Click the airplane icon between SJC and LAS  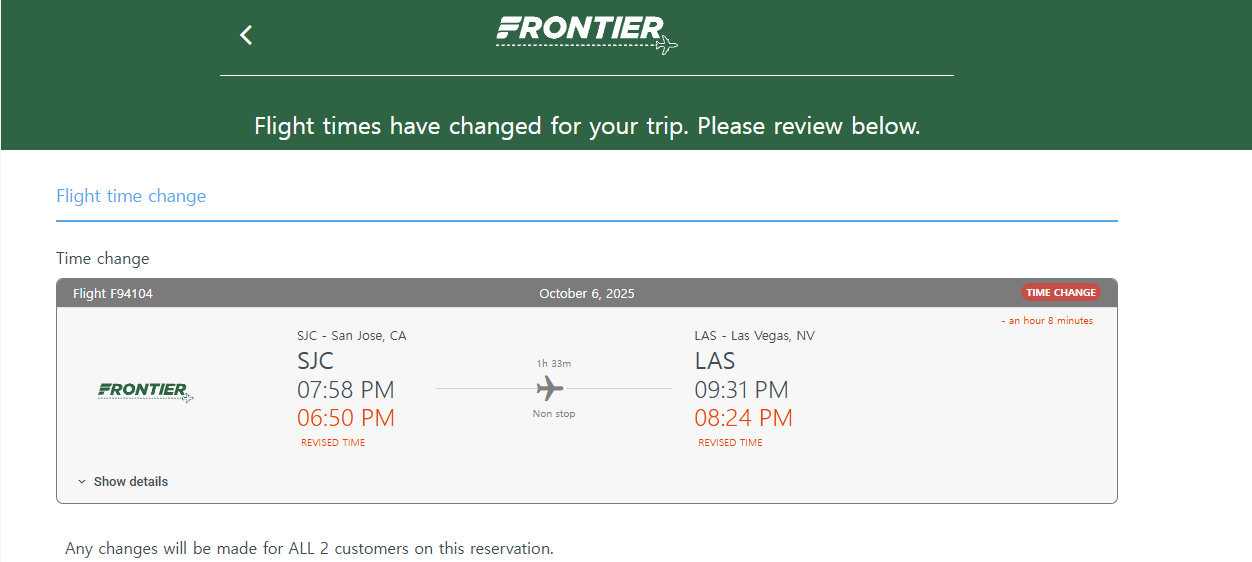[x=550, y=388]
